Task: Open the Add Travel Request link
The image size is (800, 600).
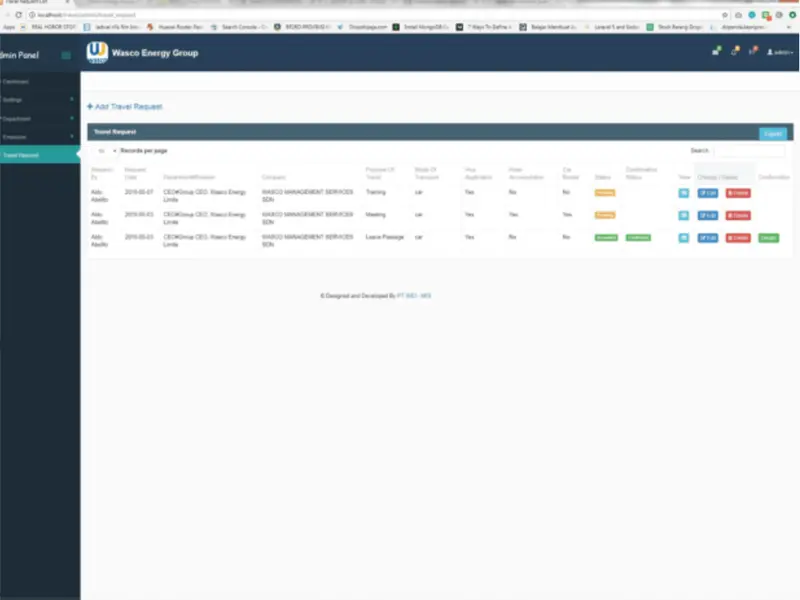Action: [127, 106]
